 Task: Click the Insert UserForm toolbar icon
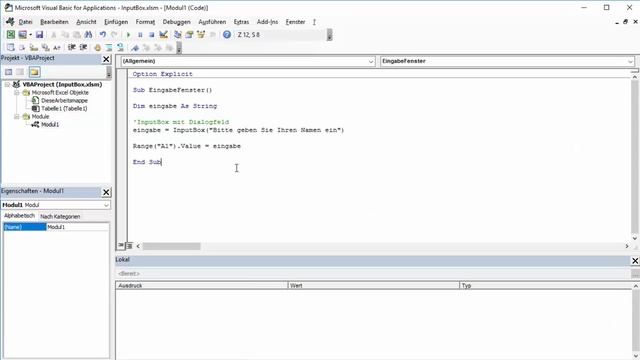coord(22,35)
